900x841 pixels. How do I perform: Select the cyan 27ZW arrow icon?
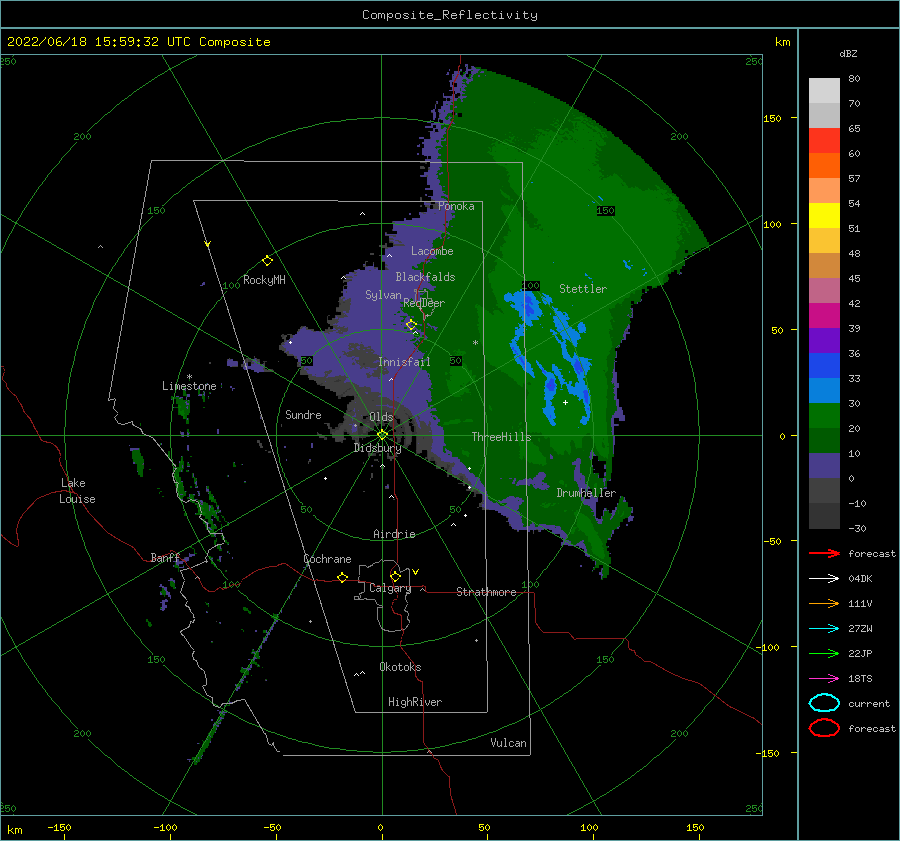pyautogui.click(x=824, y=629)
